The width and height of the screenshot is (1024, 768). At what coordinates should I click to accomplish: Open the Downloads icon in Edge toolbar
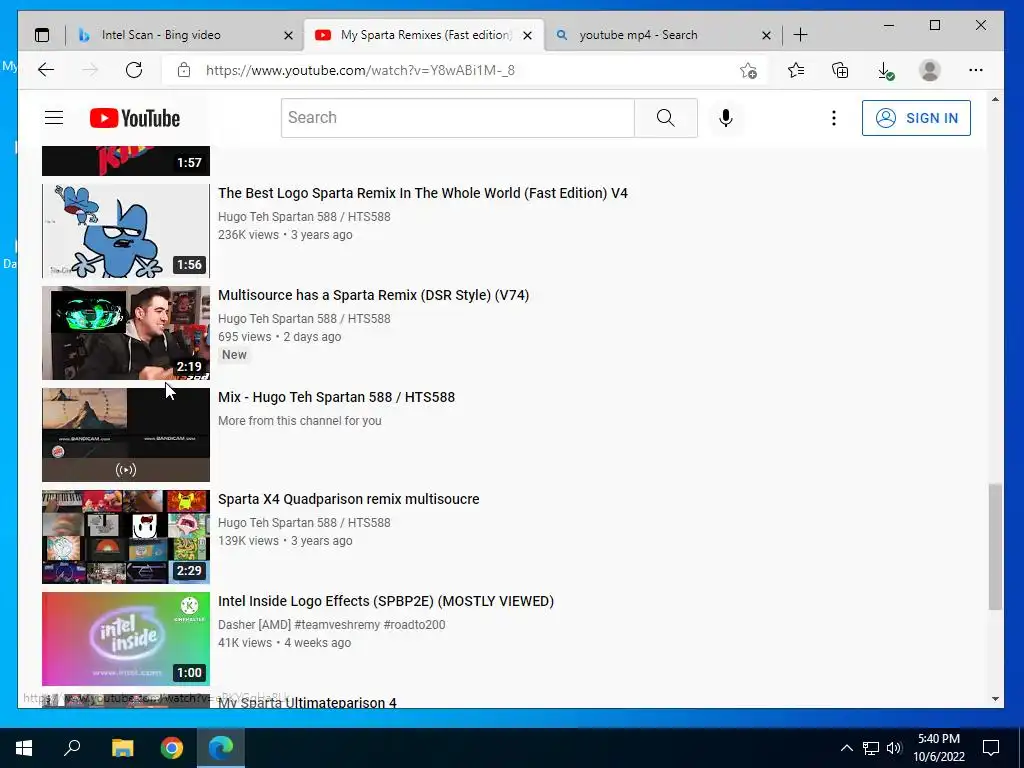885,70
